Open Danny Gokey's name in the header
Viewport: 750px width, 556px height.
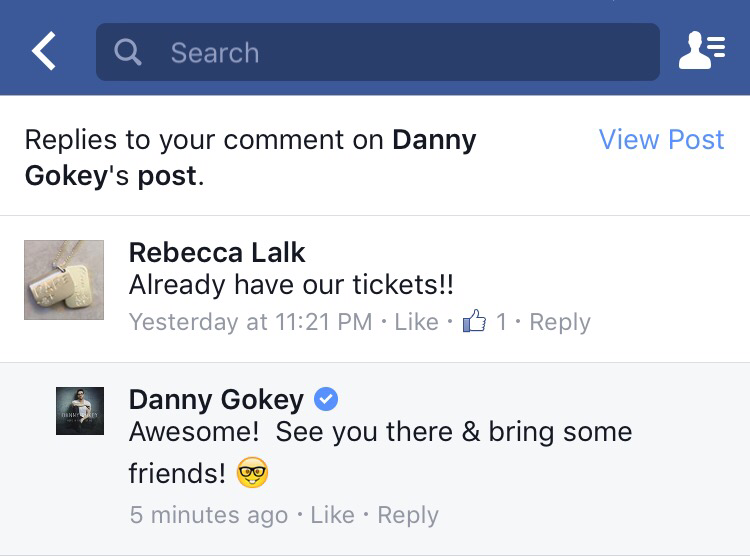tap(434, 140)
